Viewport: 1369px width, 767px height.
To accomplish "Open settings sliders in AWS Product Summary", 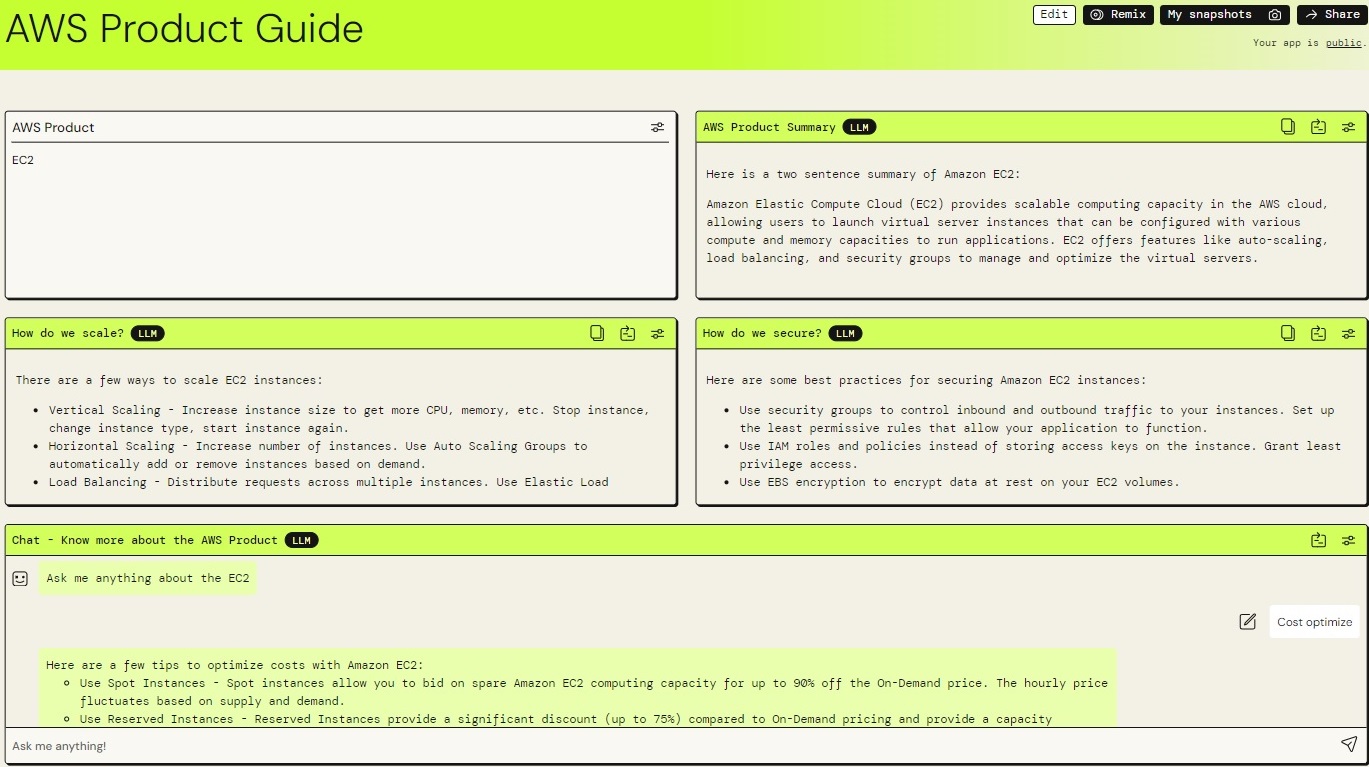I will tap(1348, 127).
